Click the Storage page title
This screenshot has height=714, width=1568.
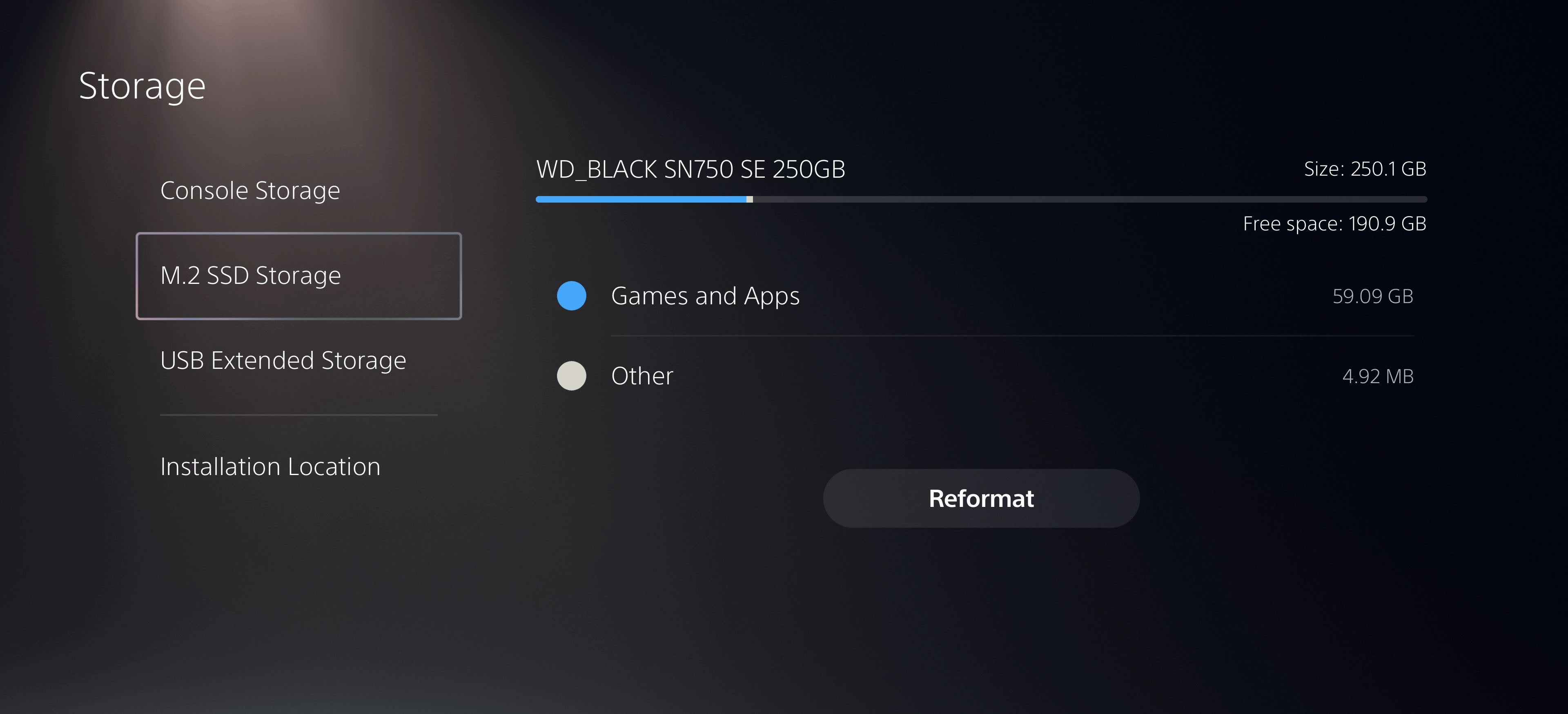click(143, 86)
